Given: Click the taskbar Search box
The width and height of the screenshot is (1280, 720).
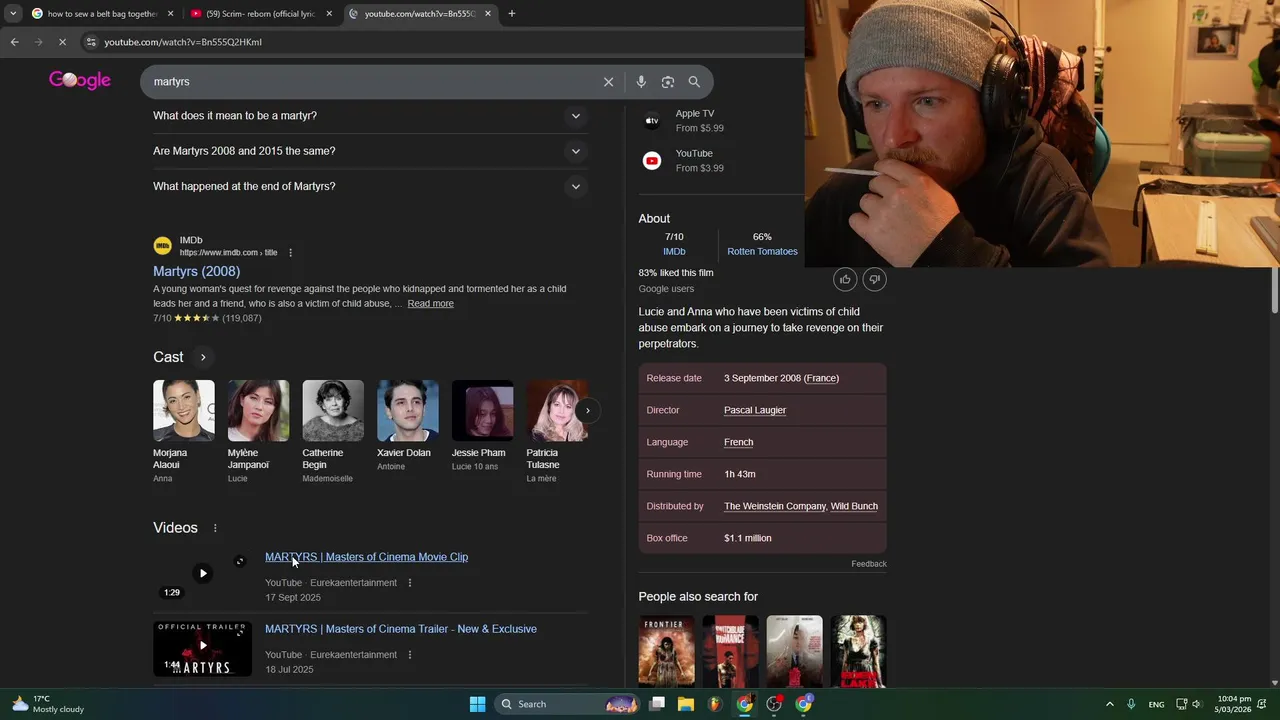Looking at the screenshot, I should [567, 704].
